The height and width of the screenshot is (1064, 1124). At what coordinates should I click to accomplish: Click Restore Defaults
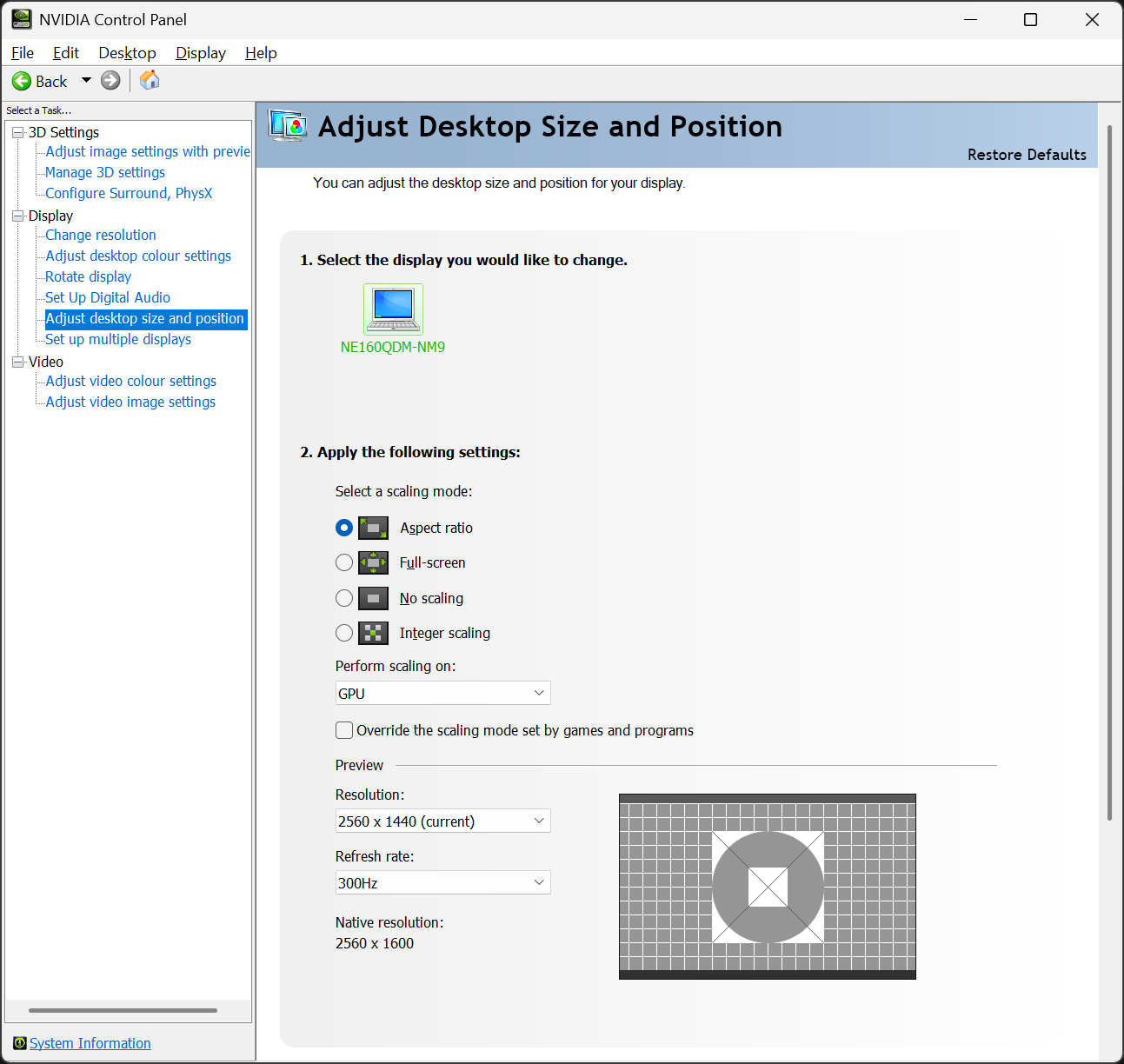(x=1027, y=154)
